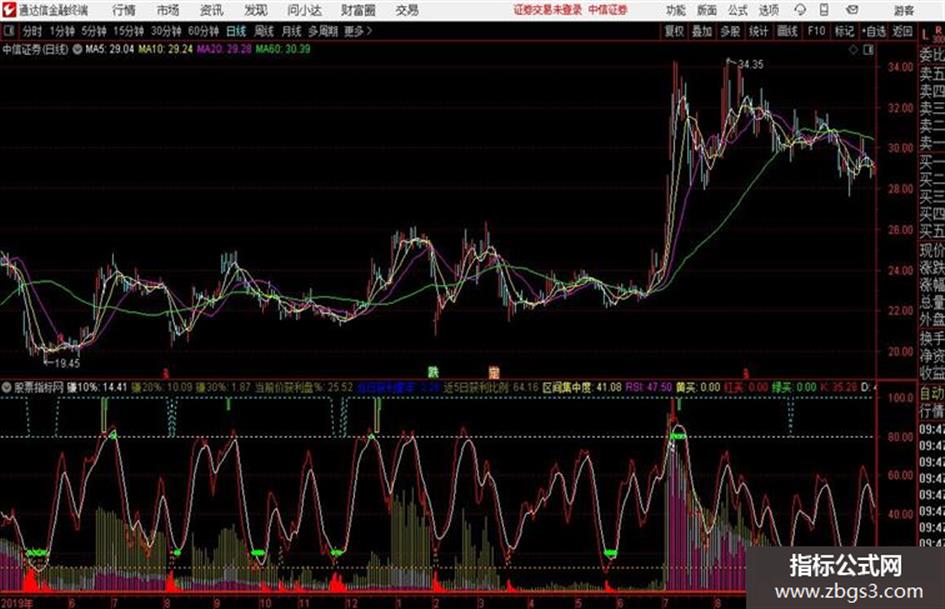Click the 叠加 overlay toolbar button
The height and width of the screenshot is (609, 945).
pyautogui.click(x=702, y=31)
